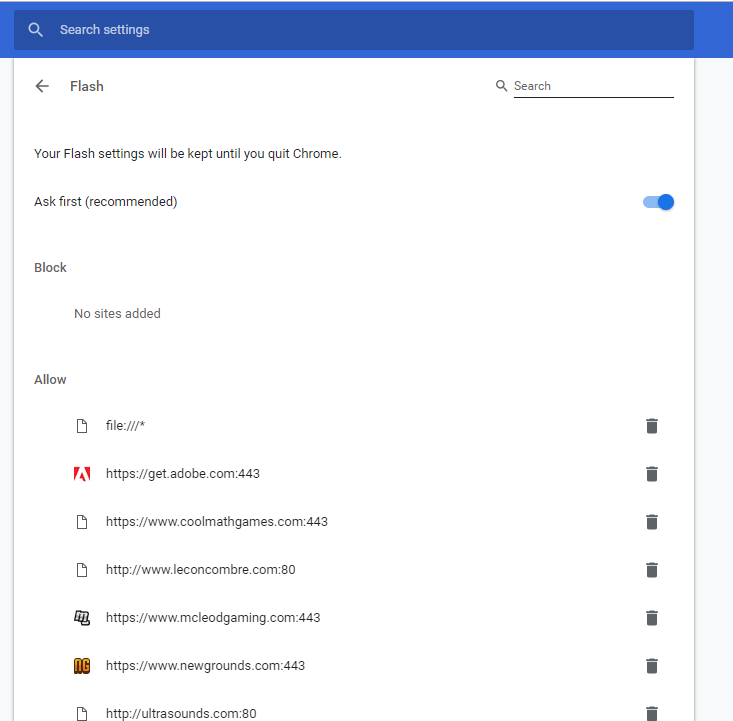Focus the Search settings field
Screen dimensions: 733x721
pyautogui.click(x=354, y=30)
